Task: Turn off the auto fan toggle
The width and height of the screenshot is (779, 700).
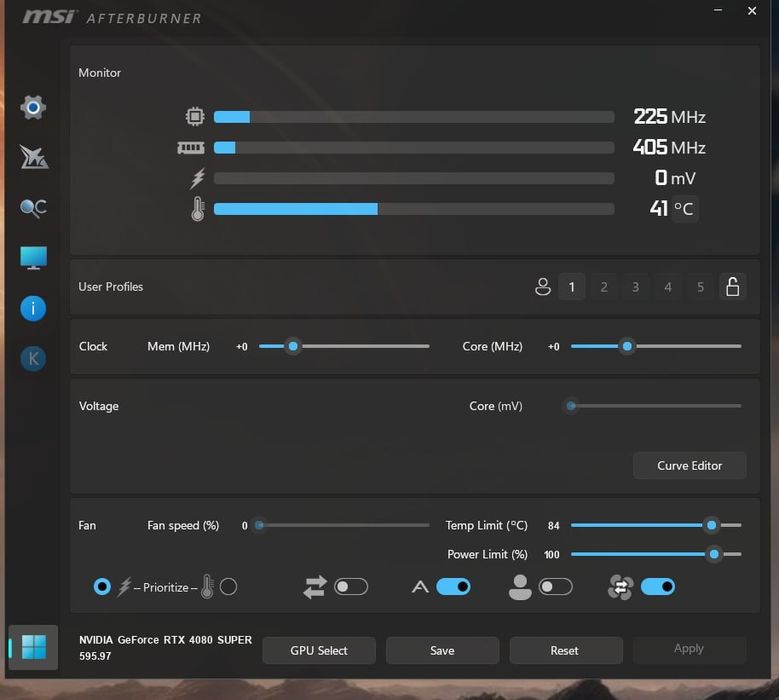Action: click(453, 587)
